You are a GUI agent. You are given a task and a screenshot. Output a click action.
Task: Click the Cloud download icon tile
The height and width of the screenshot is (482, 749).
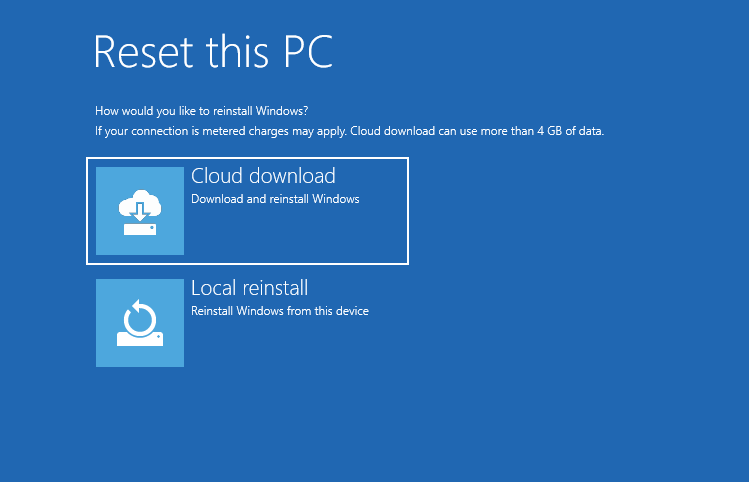point(139,211)
